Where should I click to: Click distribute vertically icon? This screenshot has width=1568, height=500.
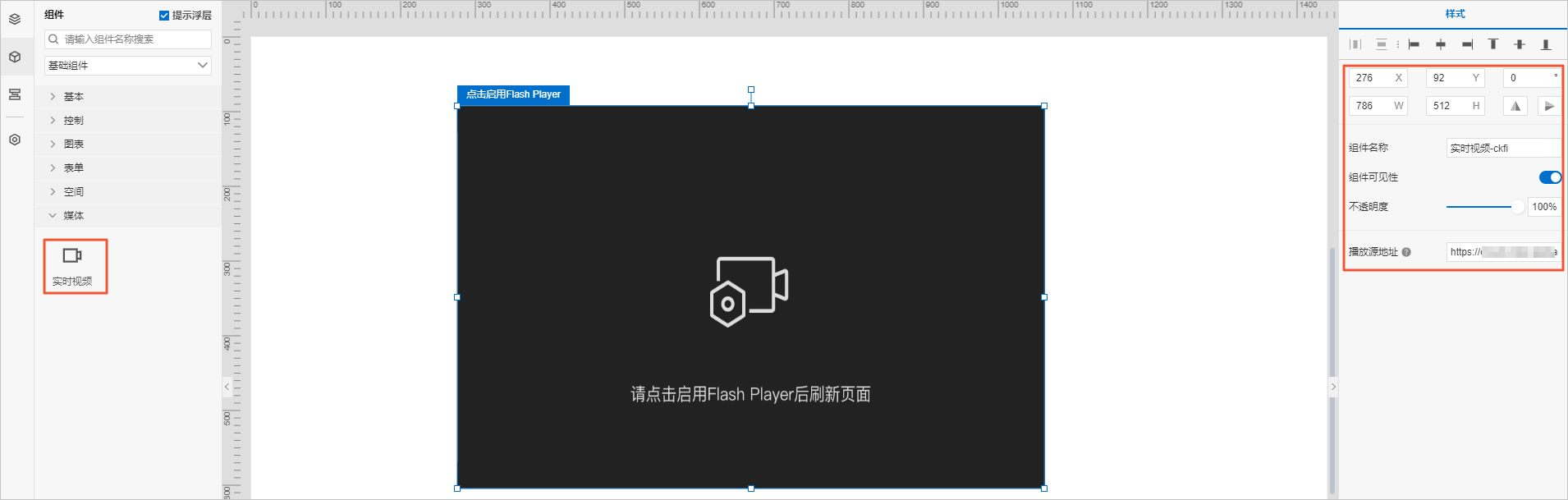click(x=1382, y=44)
